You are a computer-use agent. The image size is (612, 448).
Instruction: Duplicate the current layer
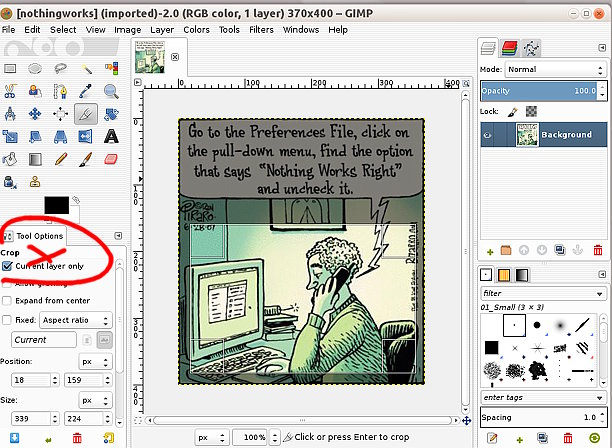[560, 250]
